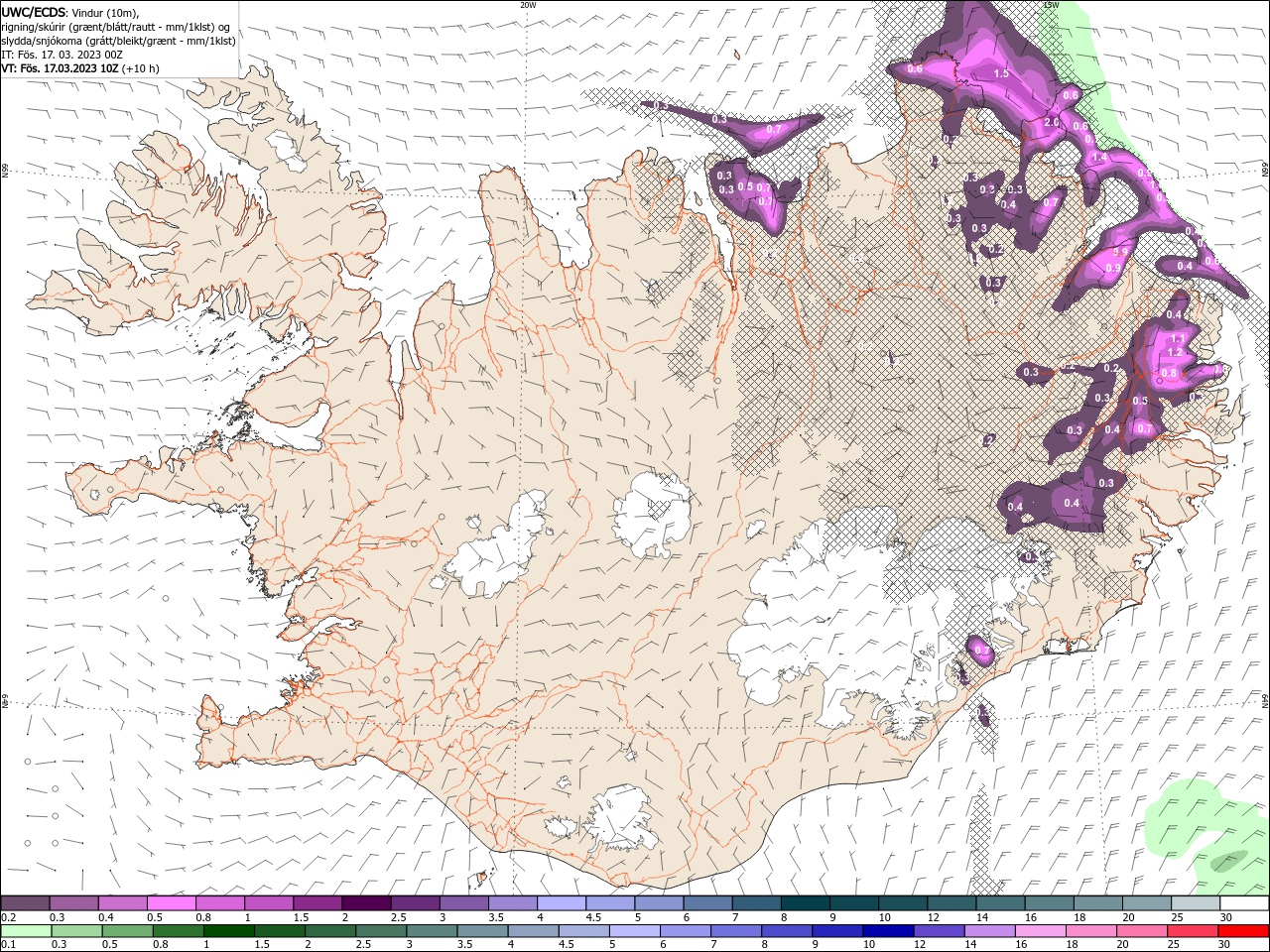The height and width of the screenshot is (952, 1270).
Task: Choose the bright pink 0.5 swatch in the top legend row
Action: coord(171,903)
